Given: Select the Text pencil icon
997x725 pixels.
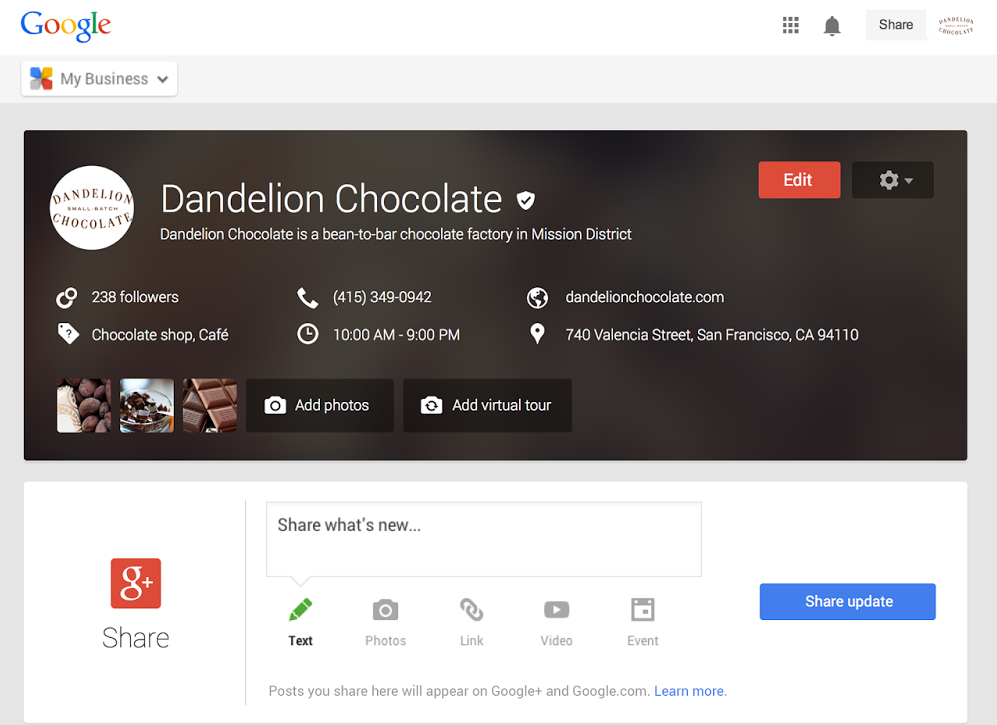Looking at the screenshot, I should [x=300, y=610].
